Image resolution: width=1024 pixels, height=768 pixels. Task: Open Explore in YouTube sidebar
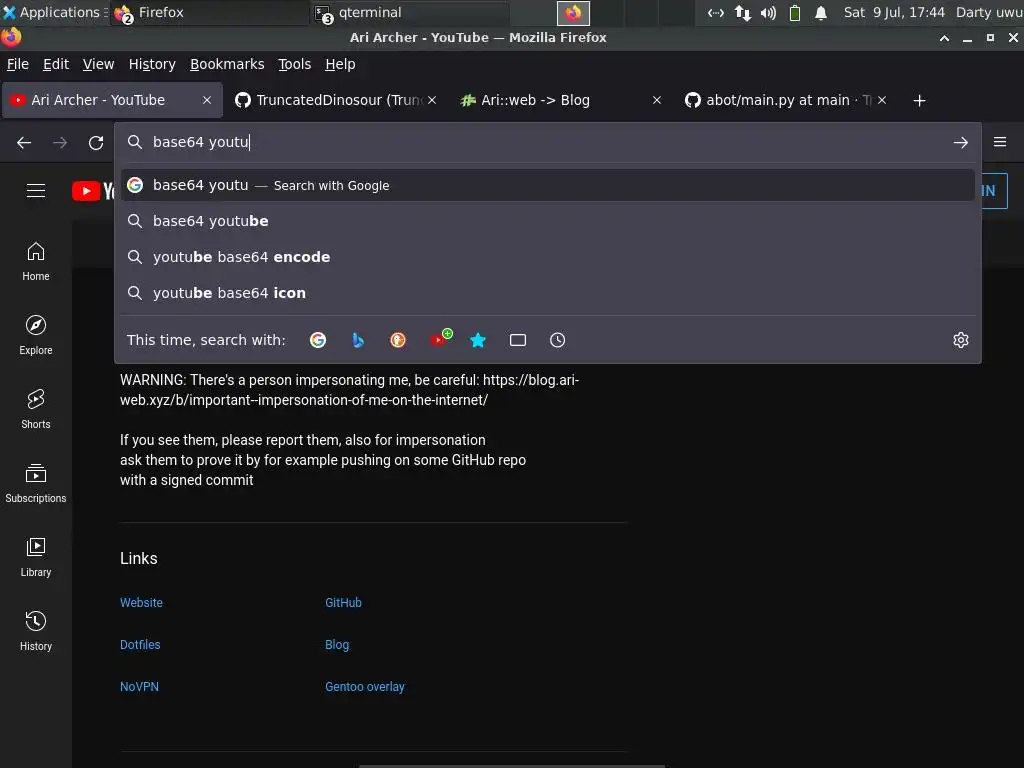[x=36, y=336]
